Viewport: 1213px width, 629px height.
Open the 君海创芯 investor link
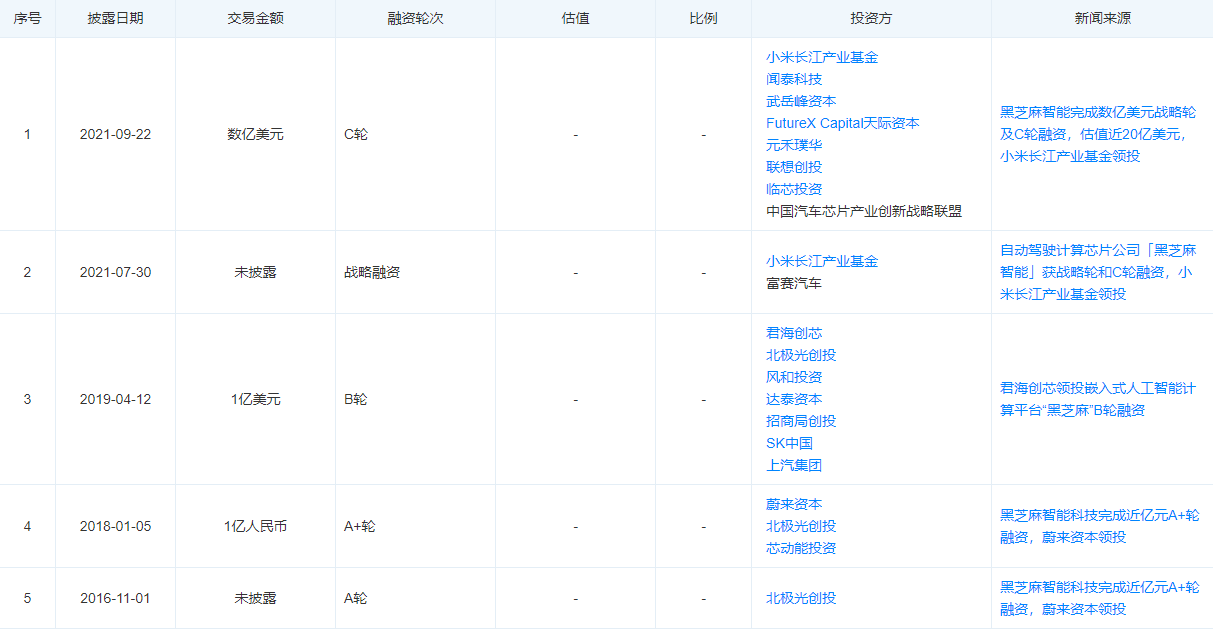click(x=794, y=333)
